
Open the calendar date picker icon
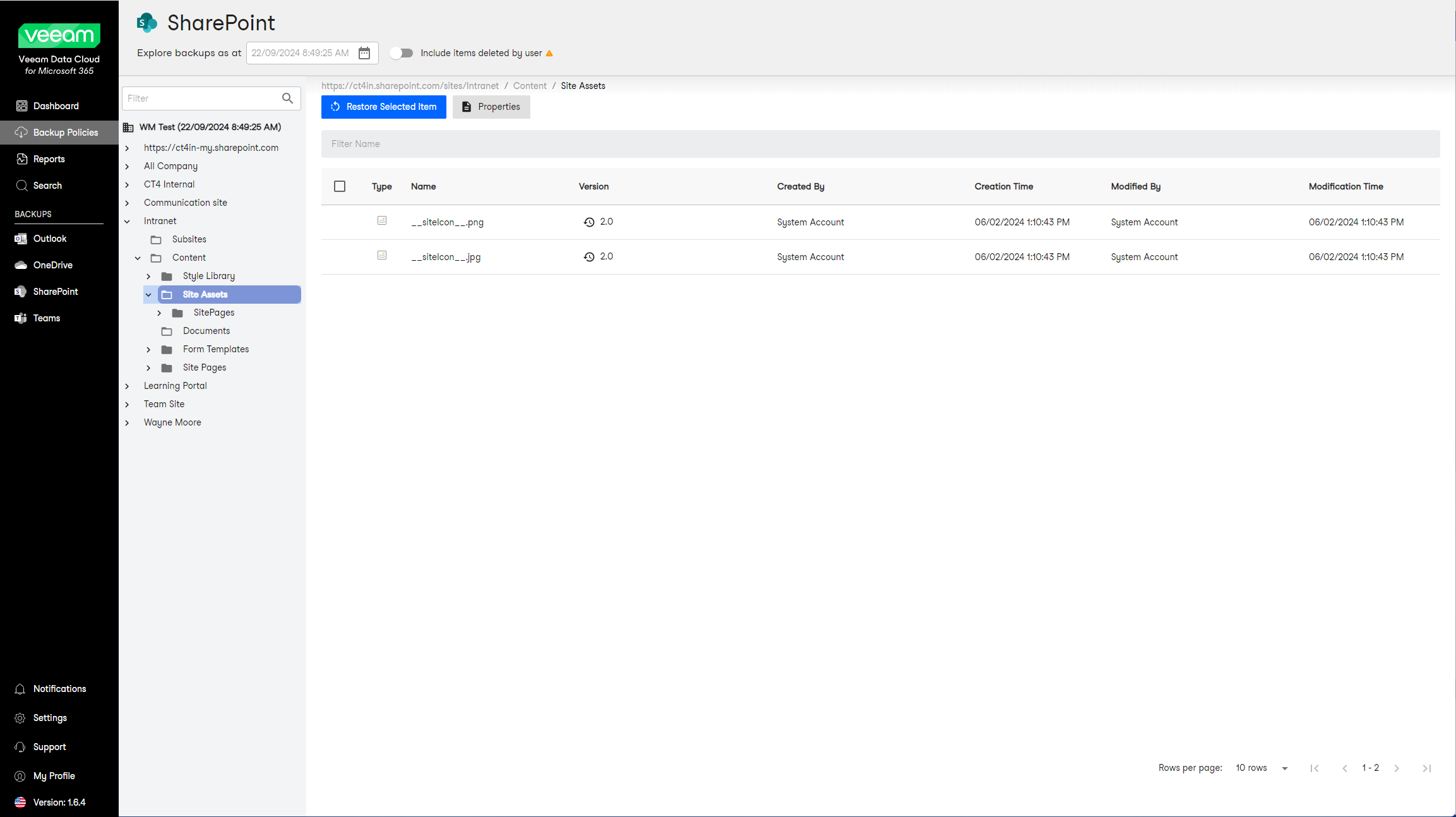(x=364, y=53)
